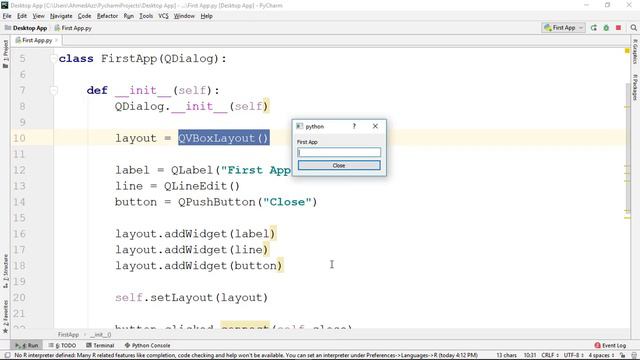Open Search Everywhere magnifier icon
The width and height of the screenshot is (640, 360).
[x=633, y=28]
